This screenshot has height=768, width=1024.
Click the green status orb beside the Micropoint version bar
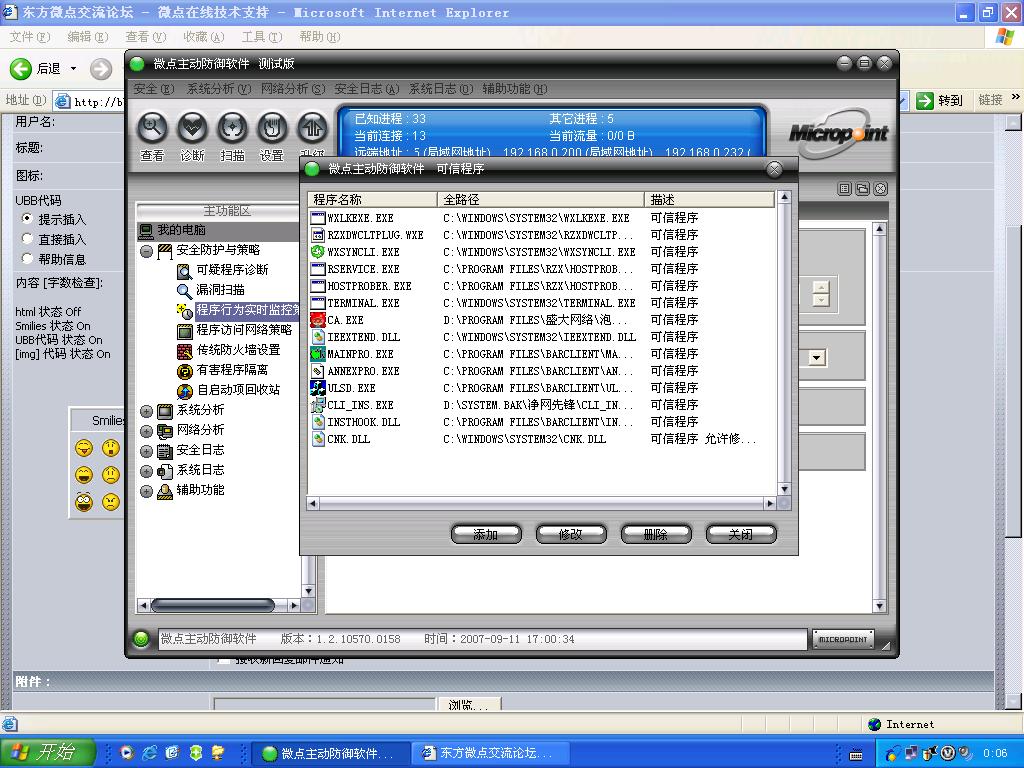pyautogui.click(x=141, y=639)
